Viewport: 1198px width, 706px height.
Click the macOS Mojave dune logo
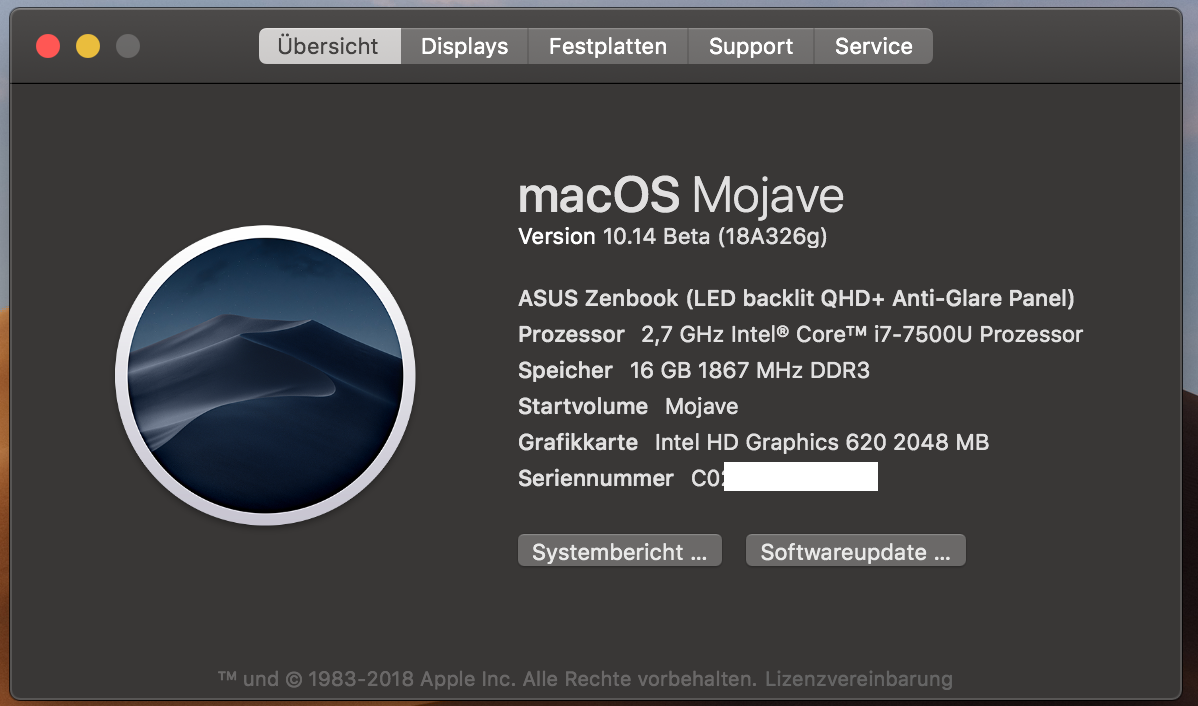(265, 375)
